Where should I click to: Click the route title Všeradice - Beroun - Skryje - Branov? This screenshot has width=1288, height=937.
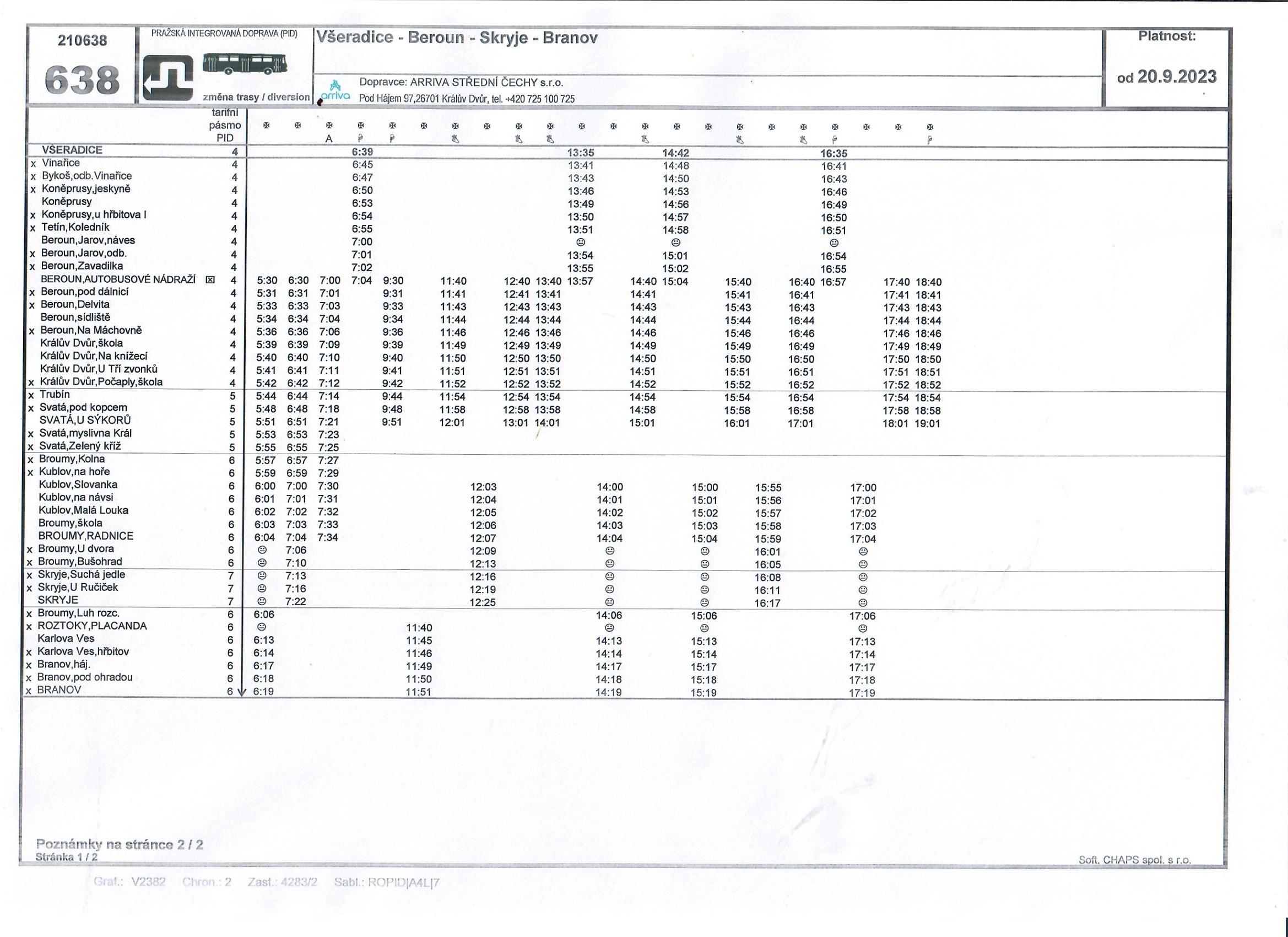point(457,37)
